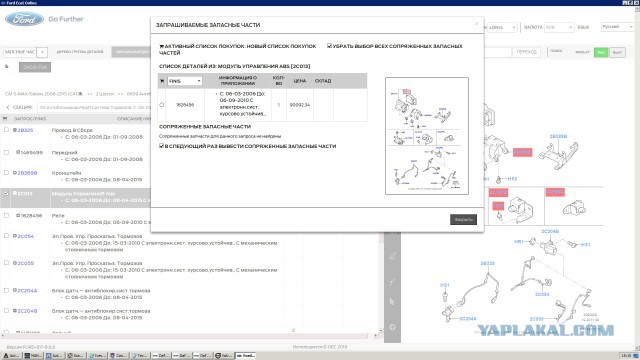Viewport: 640px width, 360px height.
Task: Select radio button for part 1828456
Action: pyautogui.click(x=162, y=105)
